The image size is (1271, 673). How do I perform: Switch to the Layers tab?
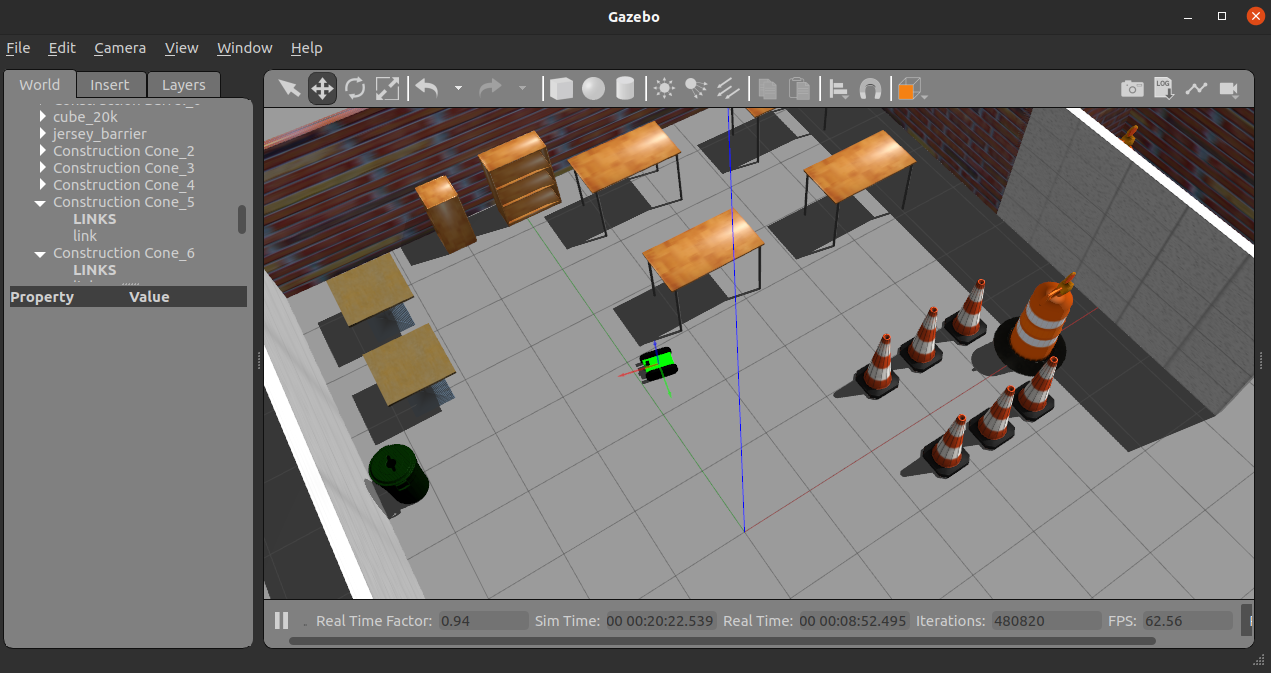(184, 85)
